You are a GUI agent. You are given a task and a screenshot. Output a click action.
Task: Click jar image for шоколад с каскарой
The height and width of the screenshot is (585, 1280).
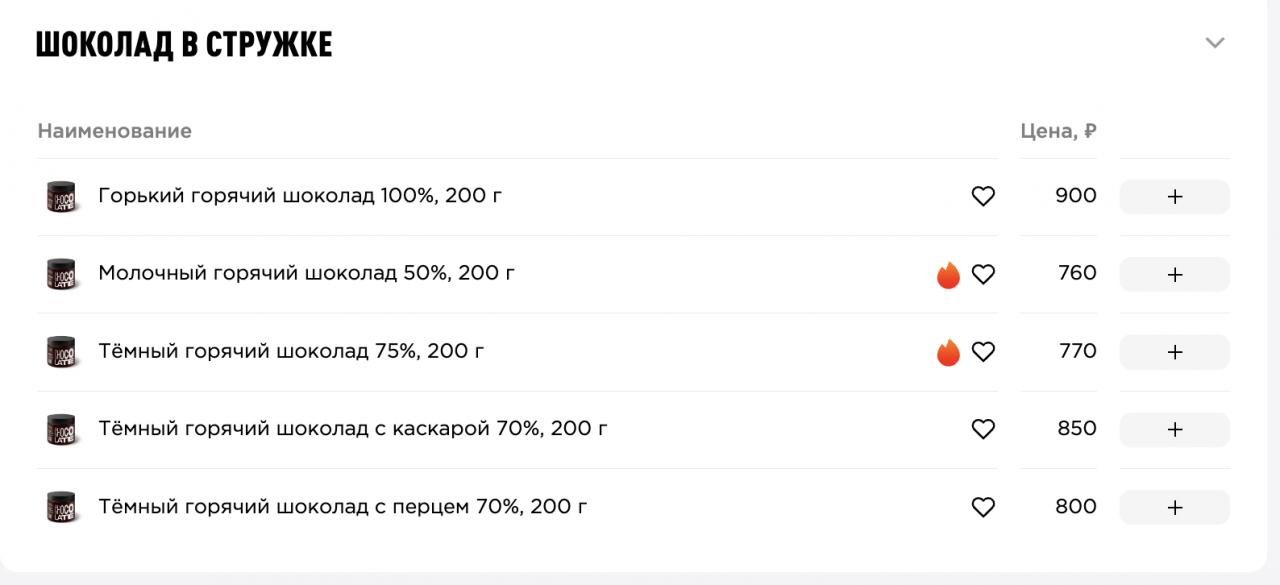pyautogui.click(x=61, y=429)
